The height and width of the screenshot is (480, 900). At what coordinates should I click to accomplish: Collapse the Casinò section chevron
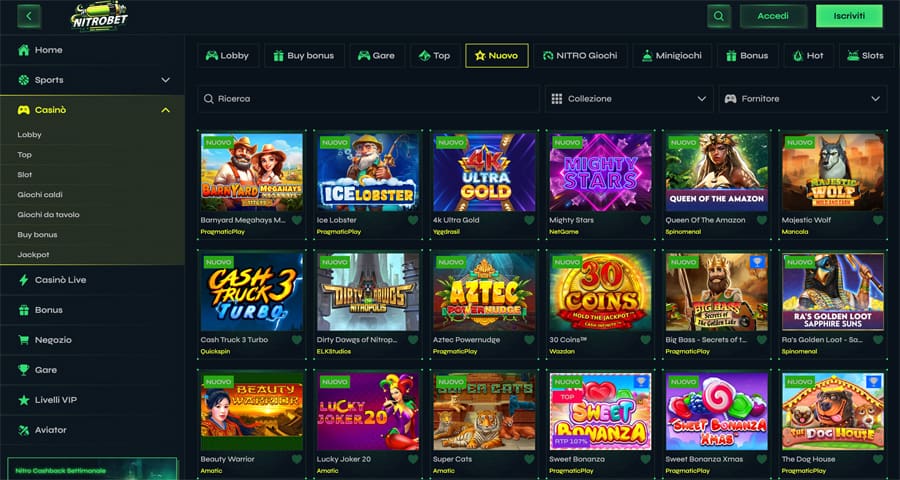[165, 110]
